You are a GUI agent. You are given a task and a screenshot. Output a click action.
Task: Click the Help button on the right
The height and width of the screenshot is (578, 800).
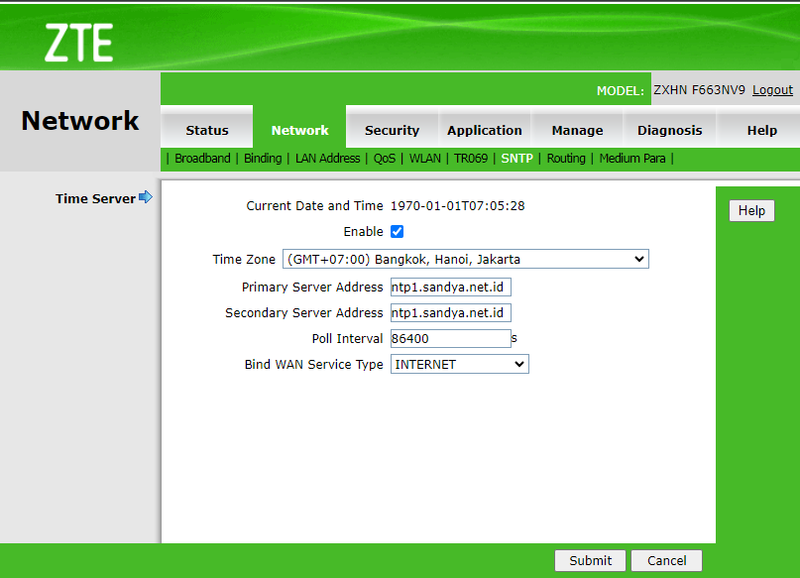(751, 210)
